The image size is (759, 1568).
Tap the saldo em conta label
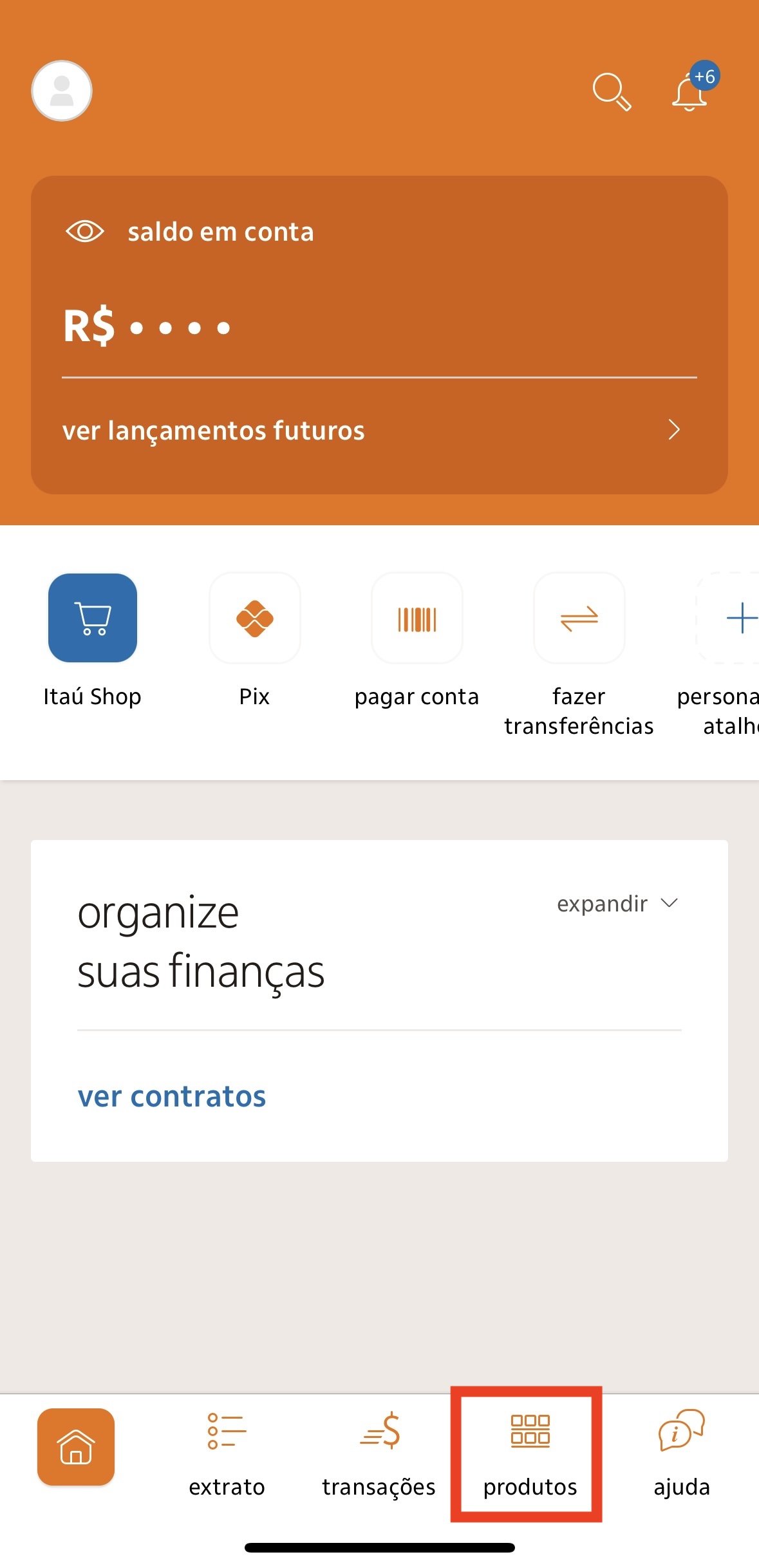coord(221,232)
